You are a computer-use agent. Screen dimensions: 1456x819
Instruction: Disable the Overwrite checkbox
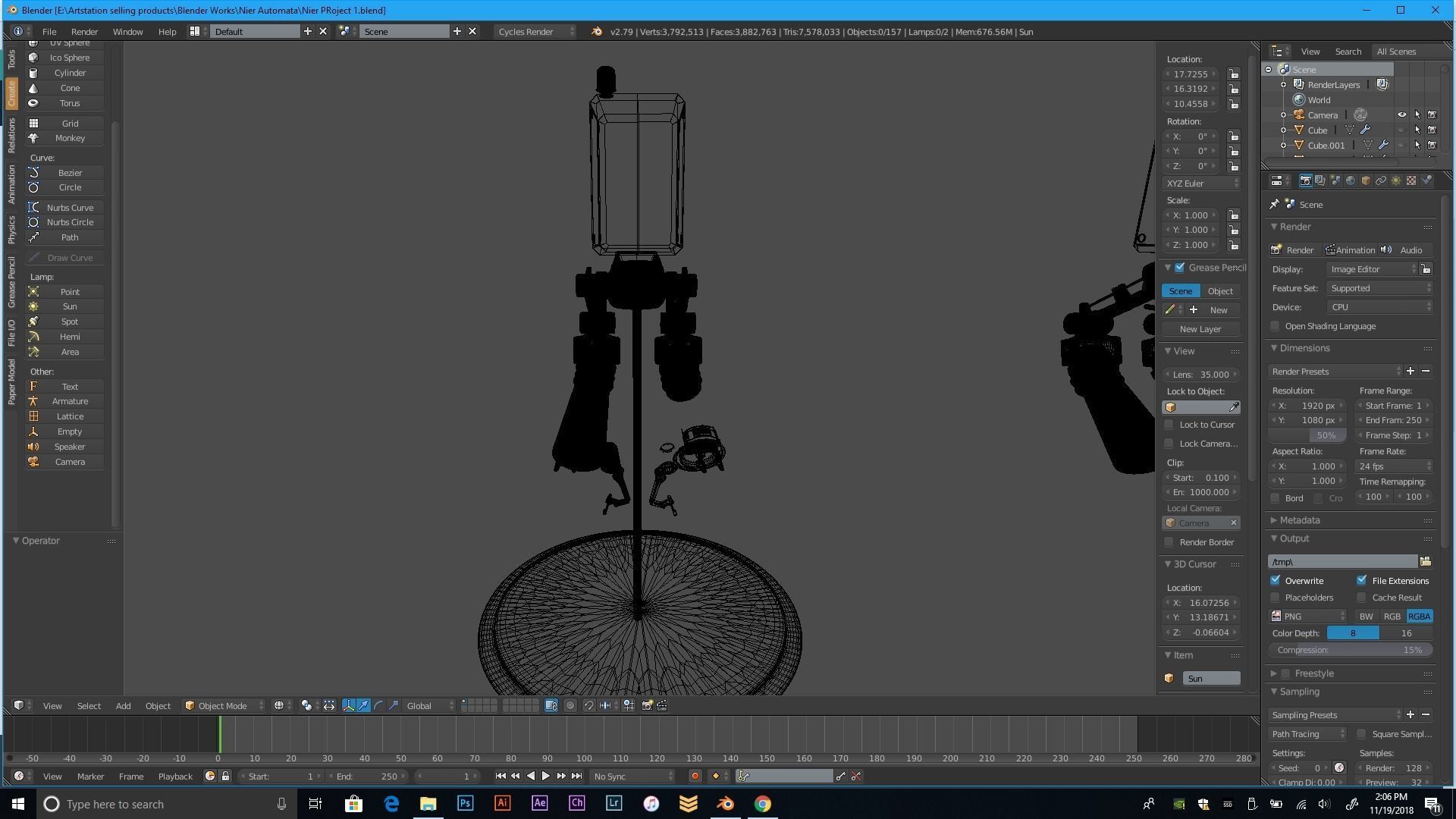[1276, 580]
